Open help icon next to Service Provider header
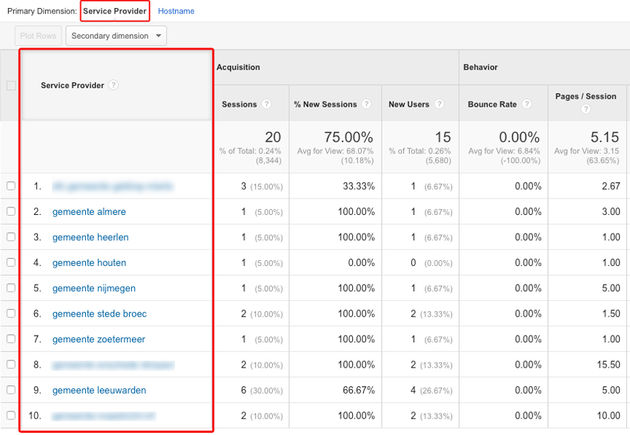630x435 pixels. 114,85
